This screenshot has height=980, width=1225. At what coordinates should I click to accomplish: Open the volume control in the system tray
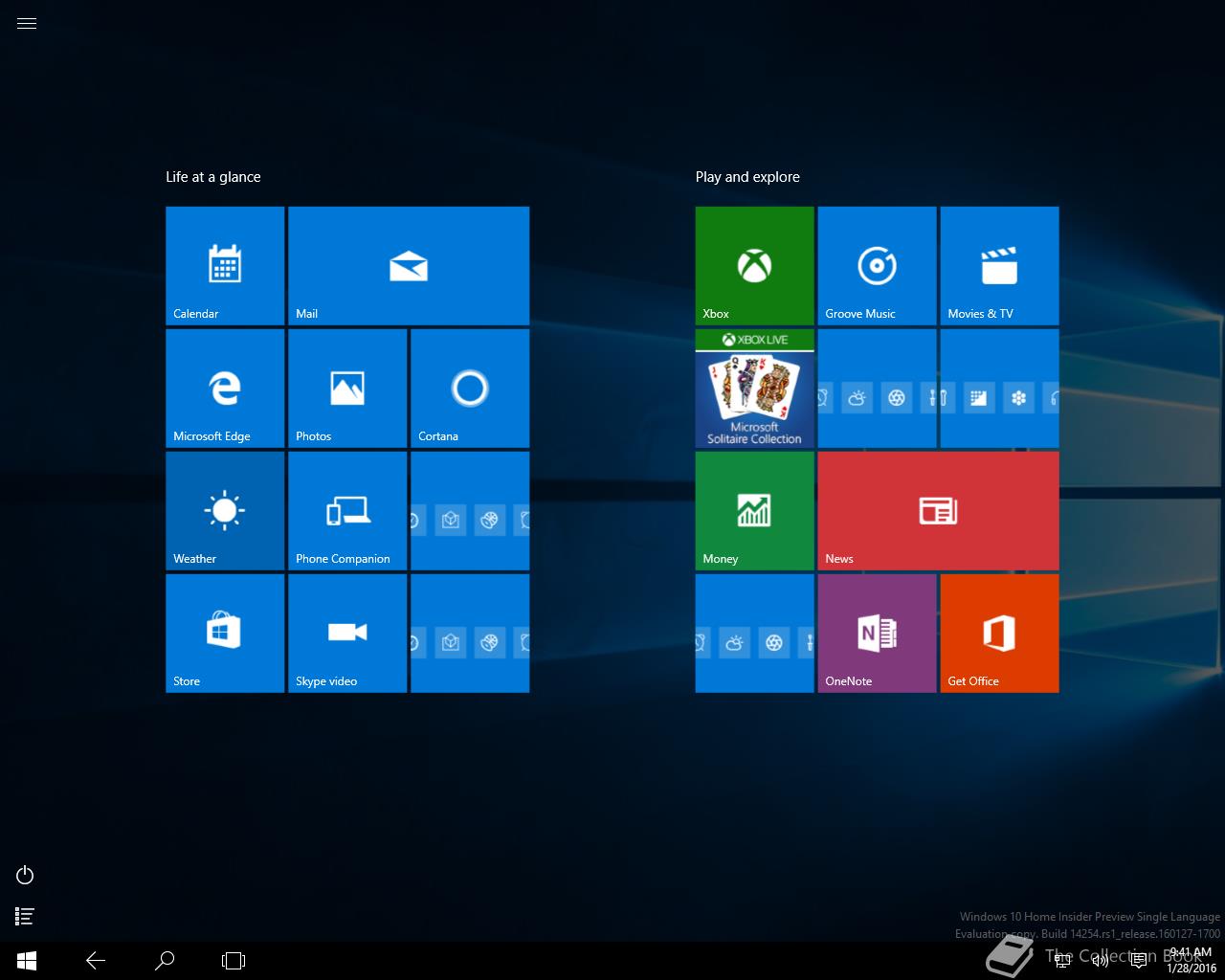pyautogui.click(x=1101, y=961)
